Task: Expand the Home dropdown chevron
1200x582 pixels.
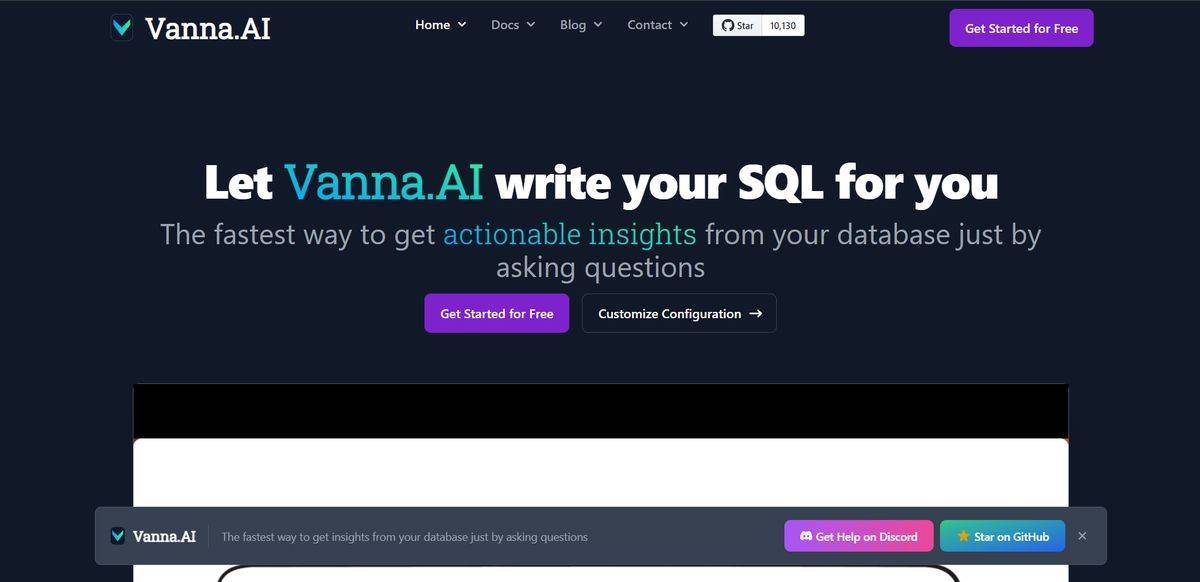Action: pos(462,25)
